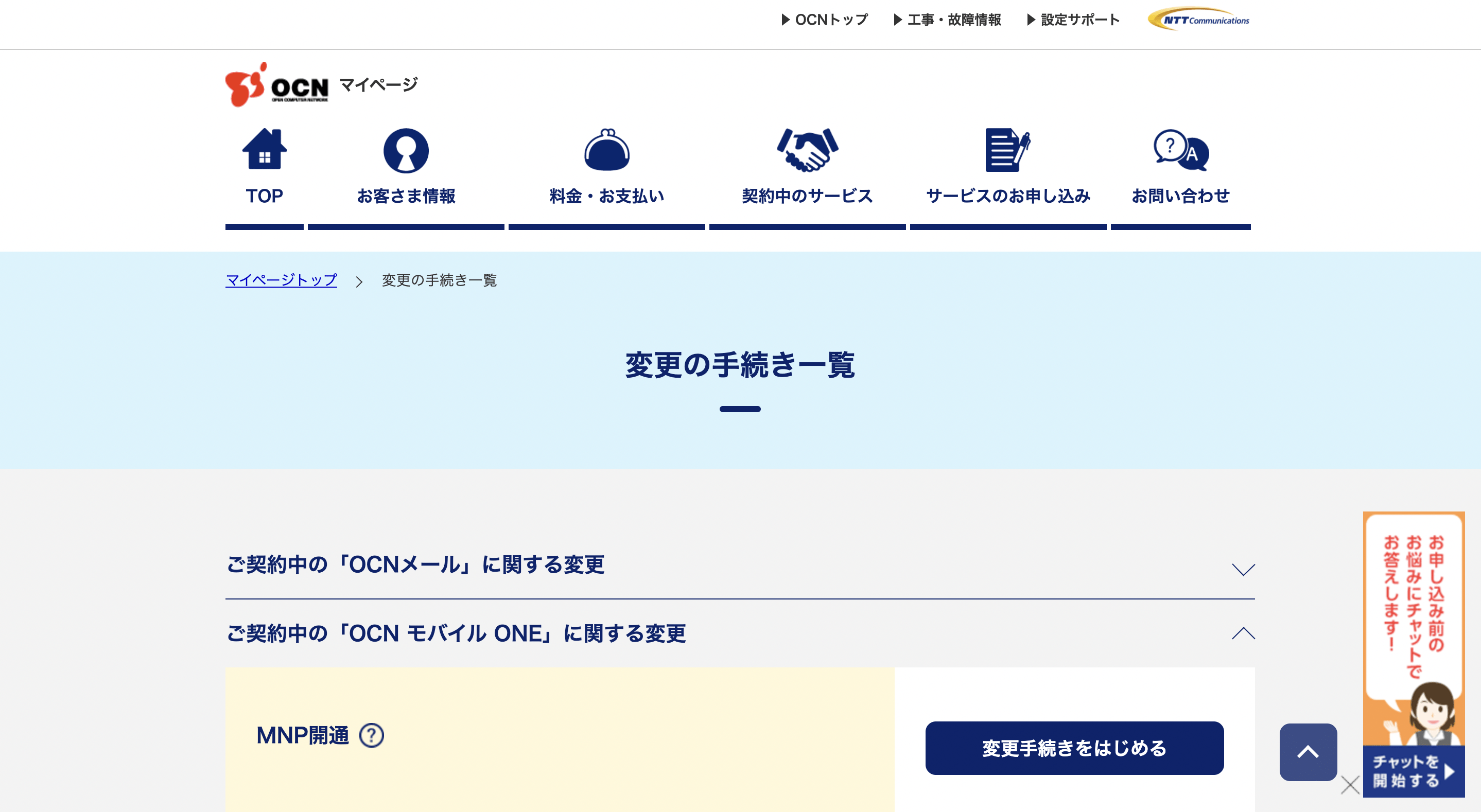Click the マイページ text beside logo

pyautogui.click(x=379, y=84)
